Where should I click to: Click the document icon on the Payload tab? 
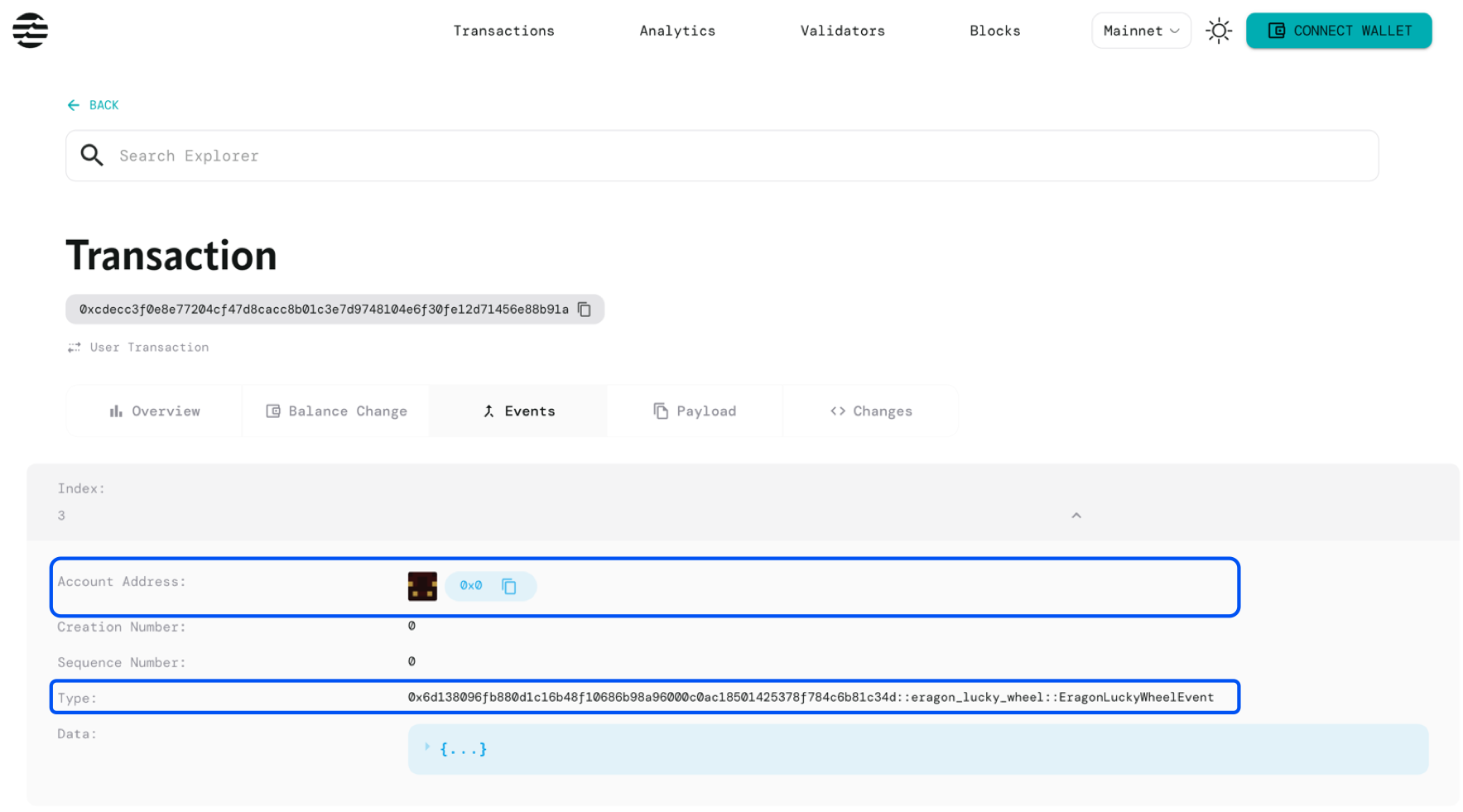click(660, 411)
